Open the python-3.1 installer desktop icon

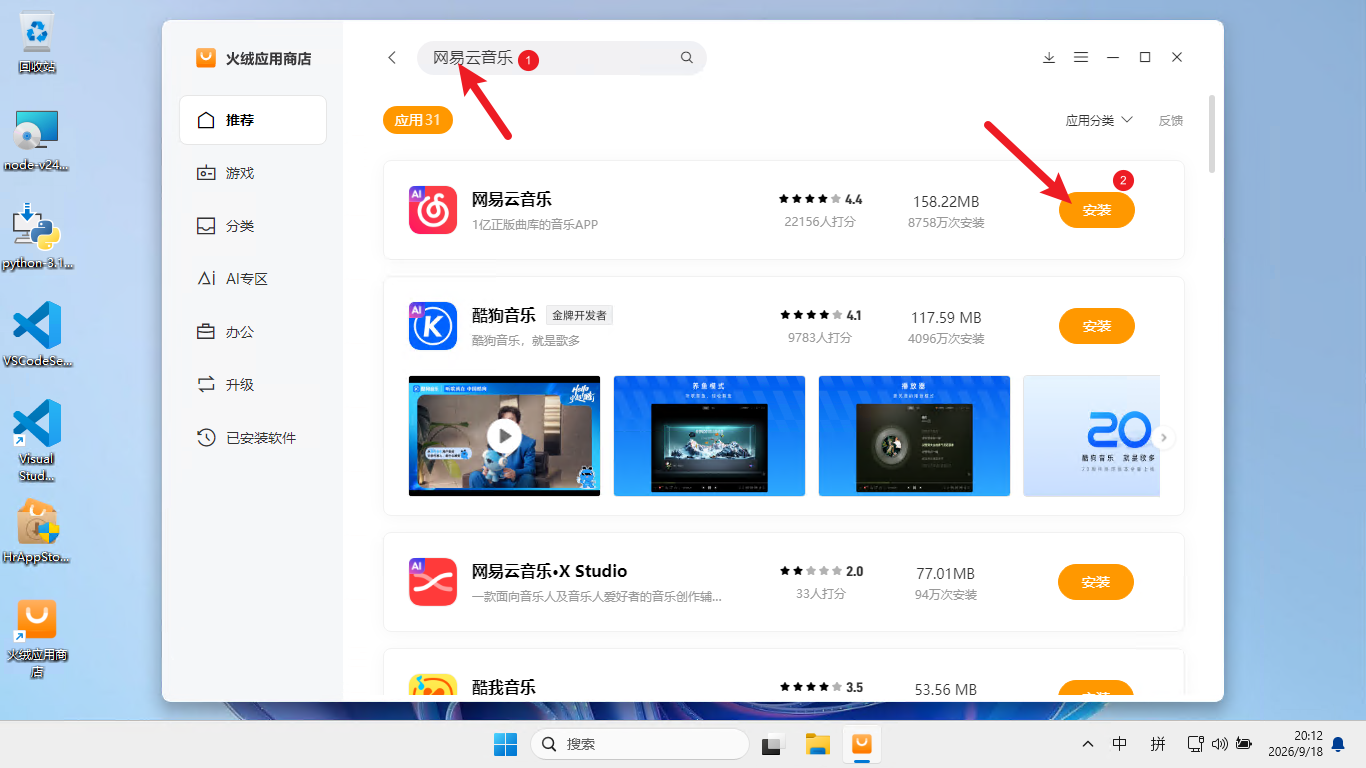37,237
